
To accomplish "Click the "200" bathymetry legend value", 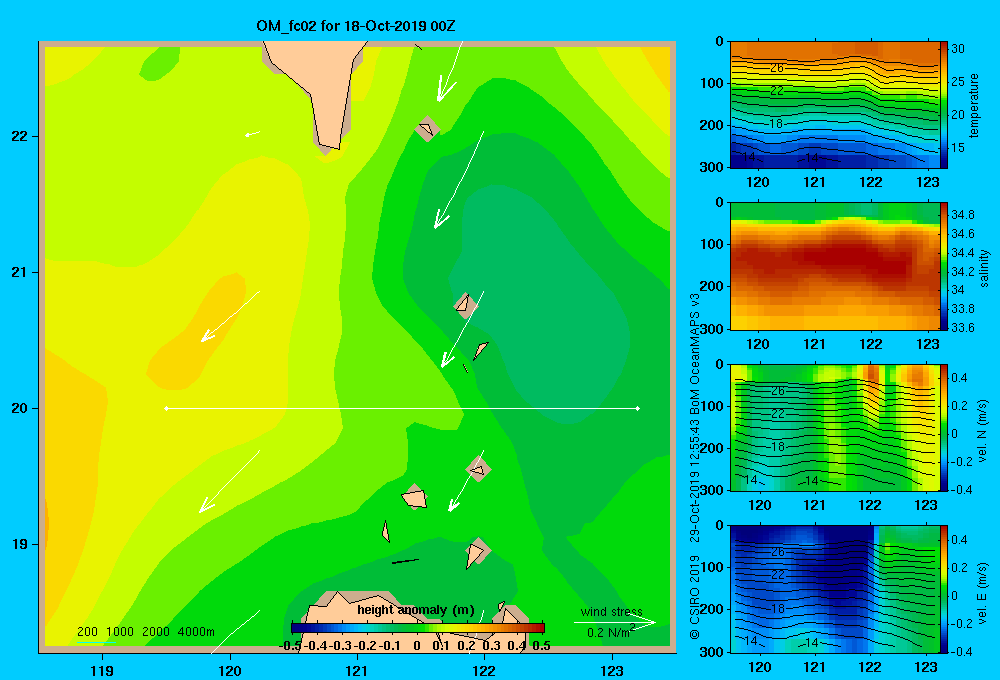I will (87, 632).
